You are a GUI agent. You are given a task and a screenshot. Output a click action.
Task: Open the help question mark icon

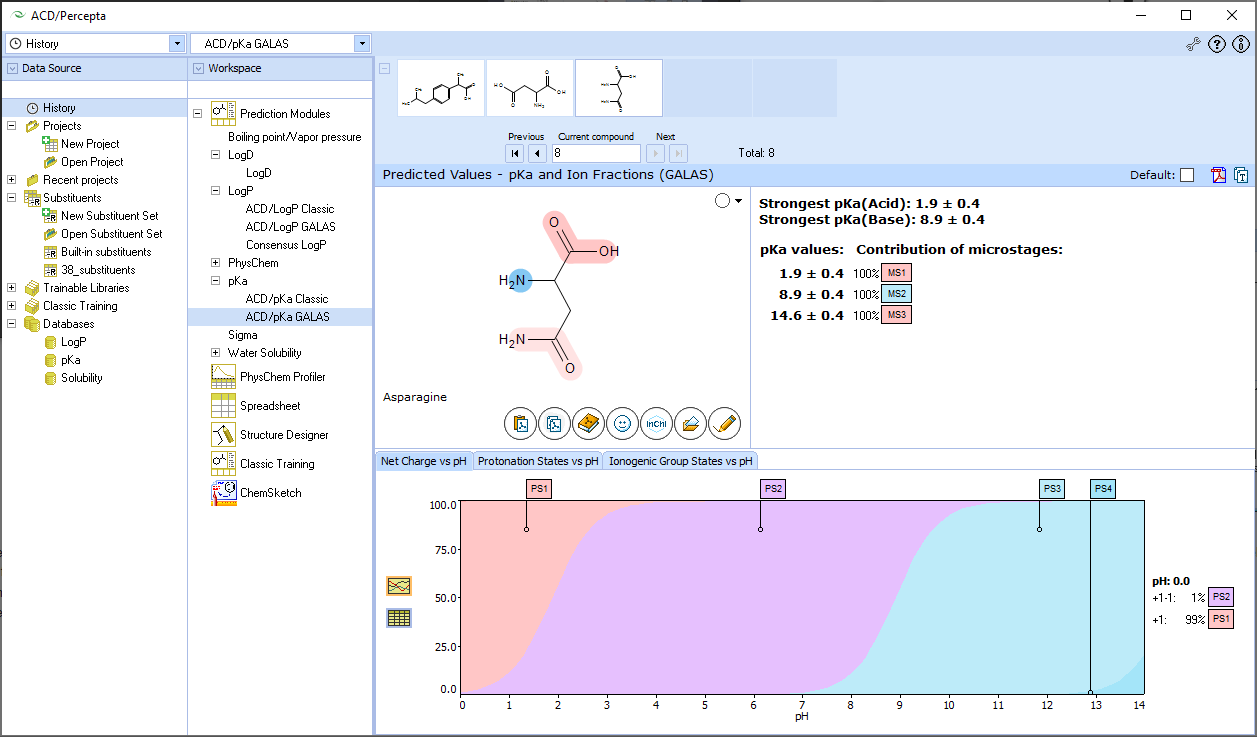[1217, 44]
